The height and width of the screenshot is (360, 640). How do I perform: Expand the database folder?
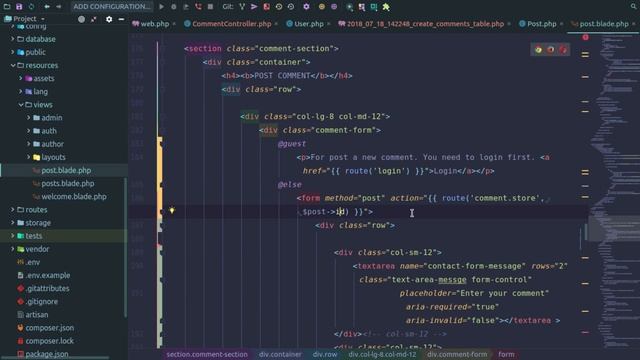point(13,39)
